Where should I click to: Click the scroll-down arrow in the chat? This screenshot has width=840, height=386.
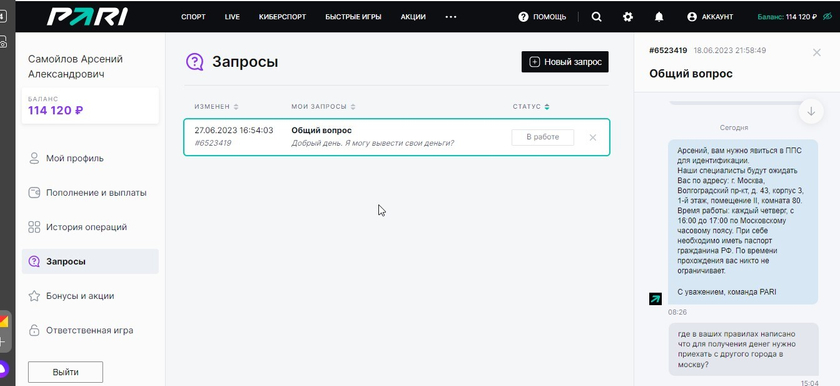click(x=811, y=111)
